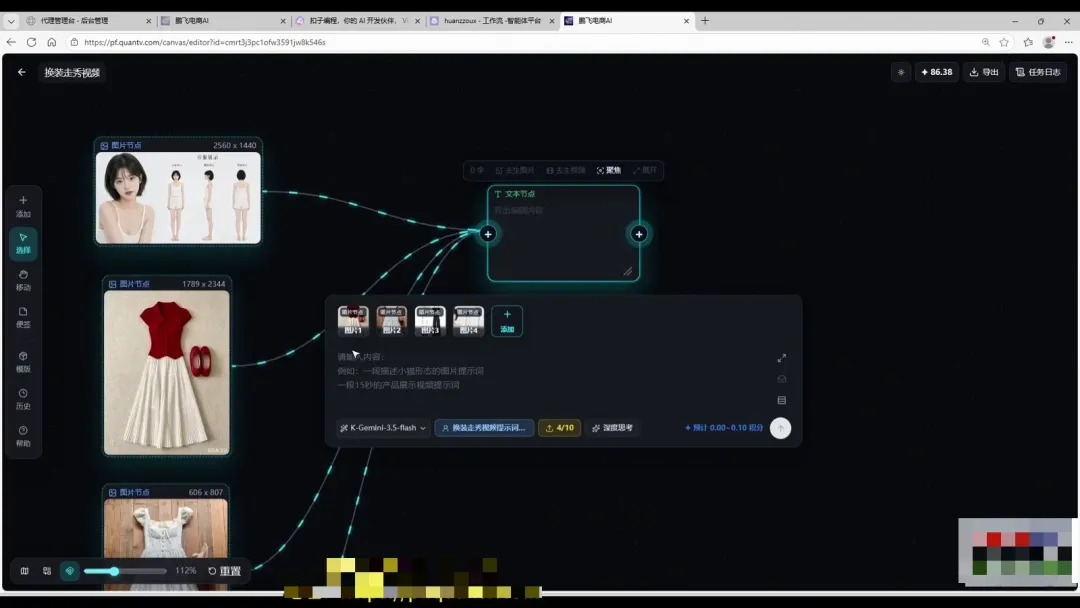Open the 86.38 credits balance

[x=937, y=72]
